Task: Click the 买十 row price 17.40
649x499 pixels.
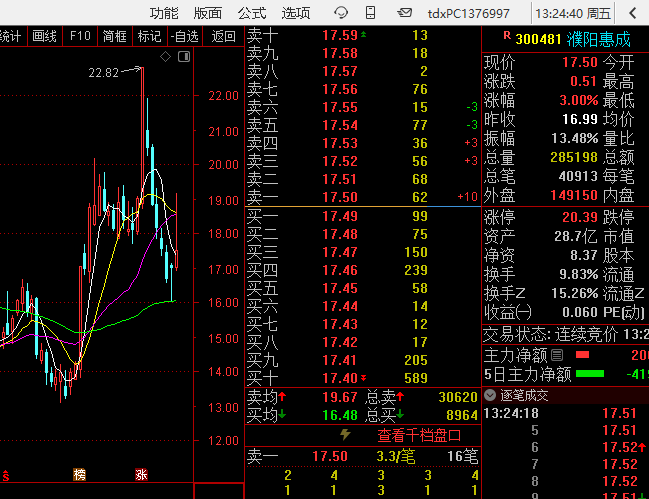Action: [x=340, y=378]
